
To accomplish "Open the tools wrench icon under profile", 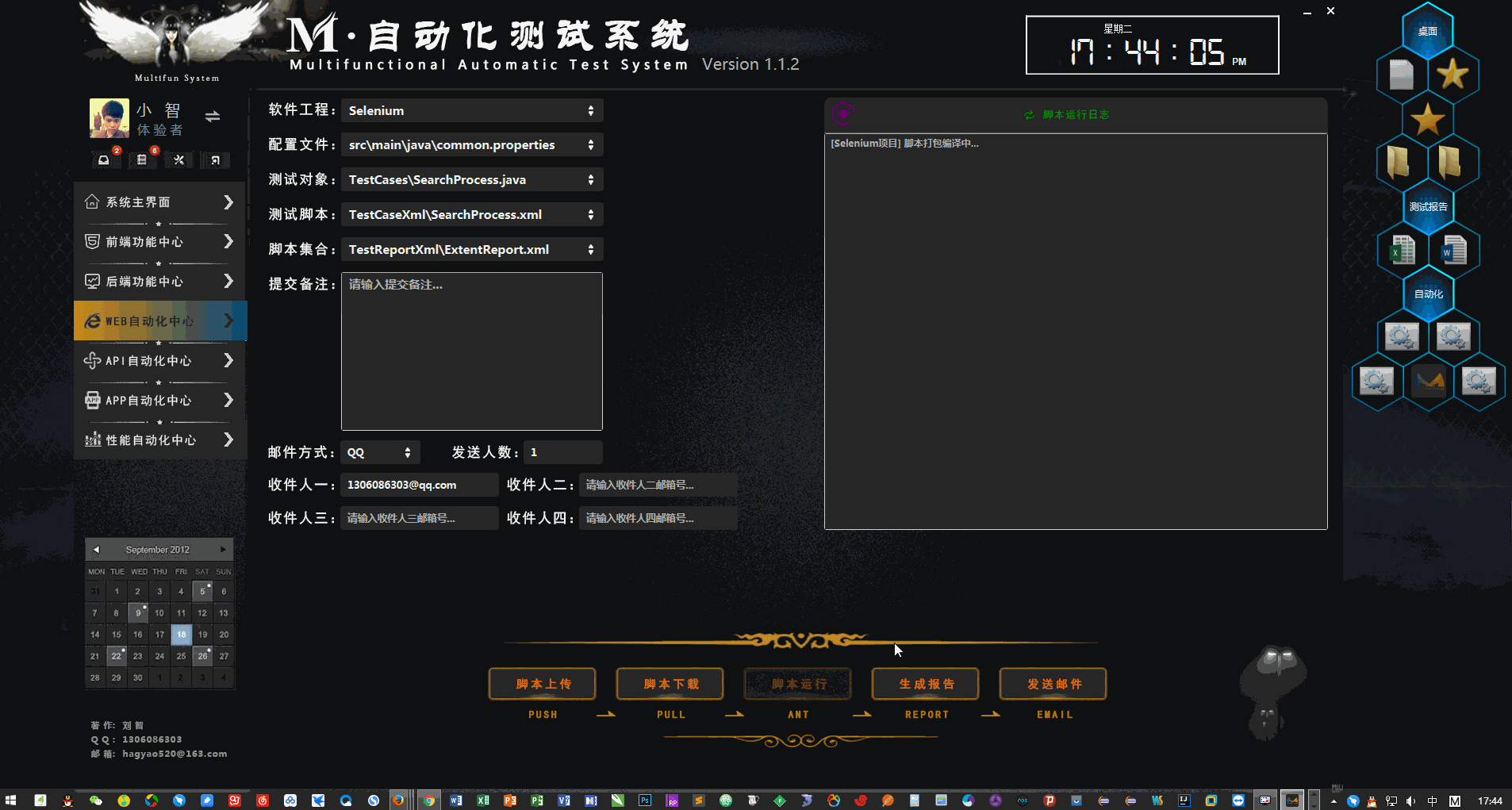I will click(x=178, y=159).
